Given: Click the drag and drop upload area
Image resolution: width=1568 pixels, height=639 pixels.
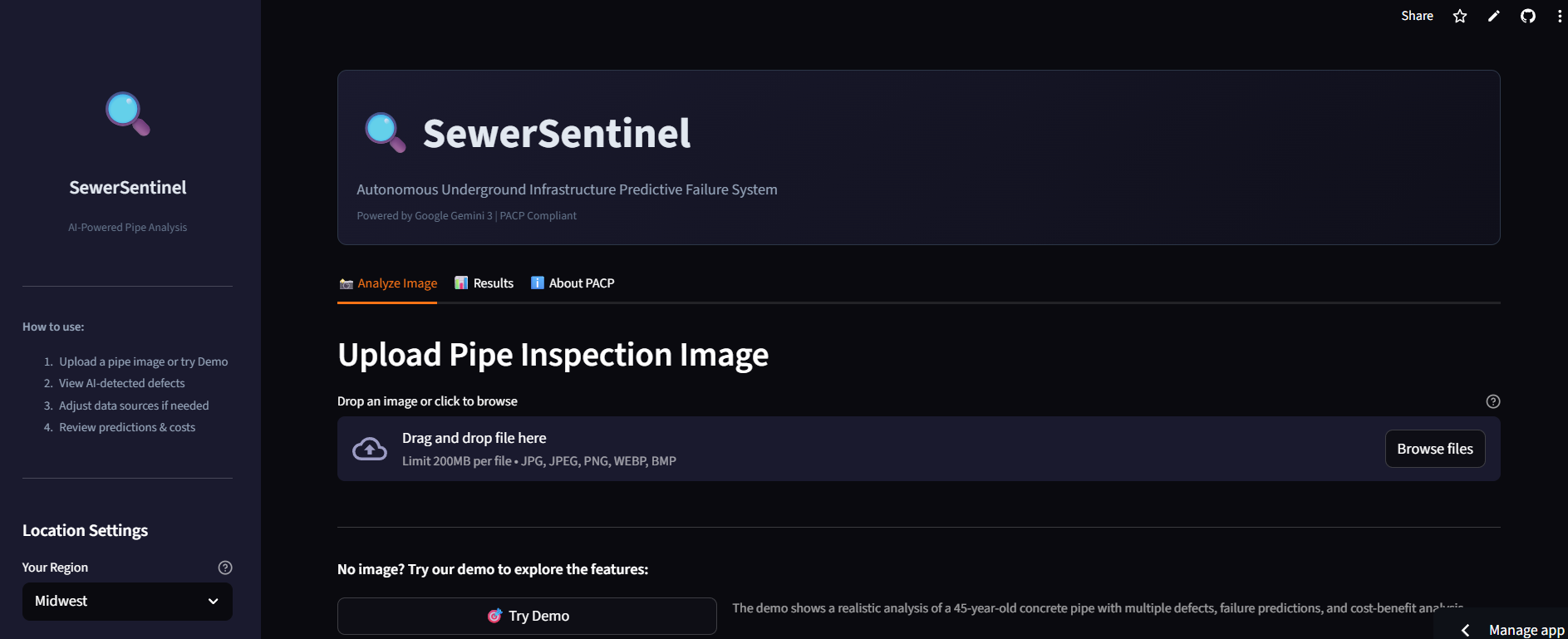Looking at the screenshot, I should 831,449.
